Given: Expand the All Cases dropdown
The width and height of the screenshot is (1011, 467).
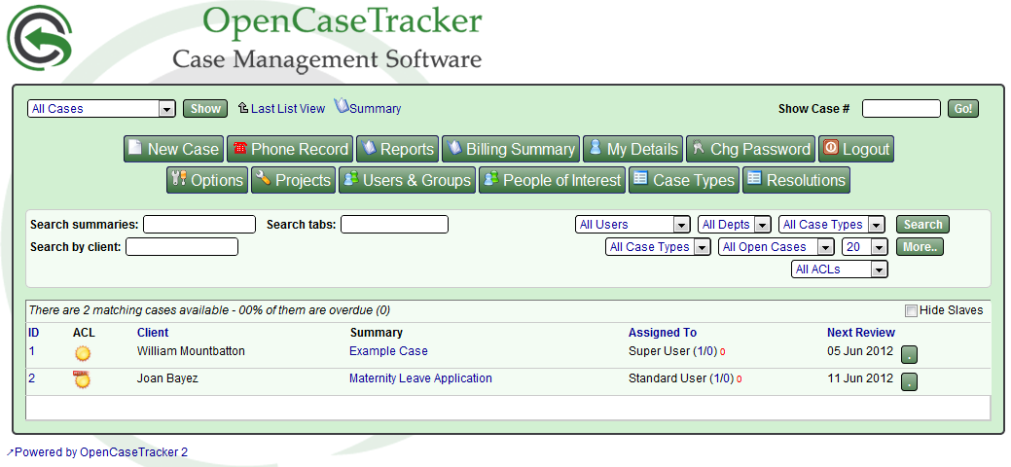Looking at the screenshot, I should (101, 109).
